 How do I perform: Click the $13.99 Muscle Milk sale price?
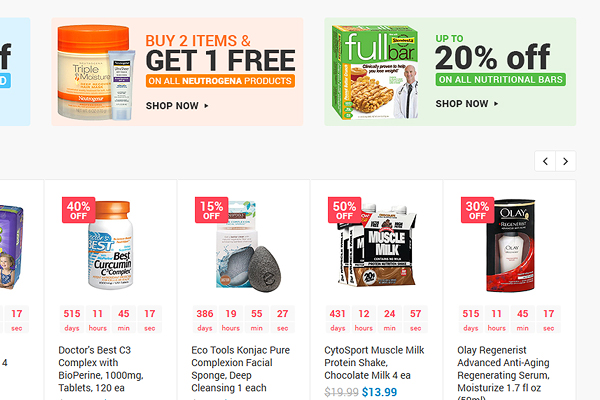coord(380,392)
